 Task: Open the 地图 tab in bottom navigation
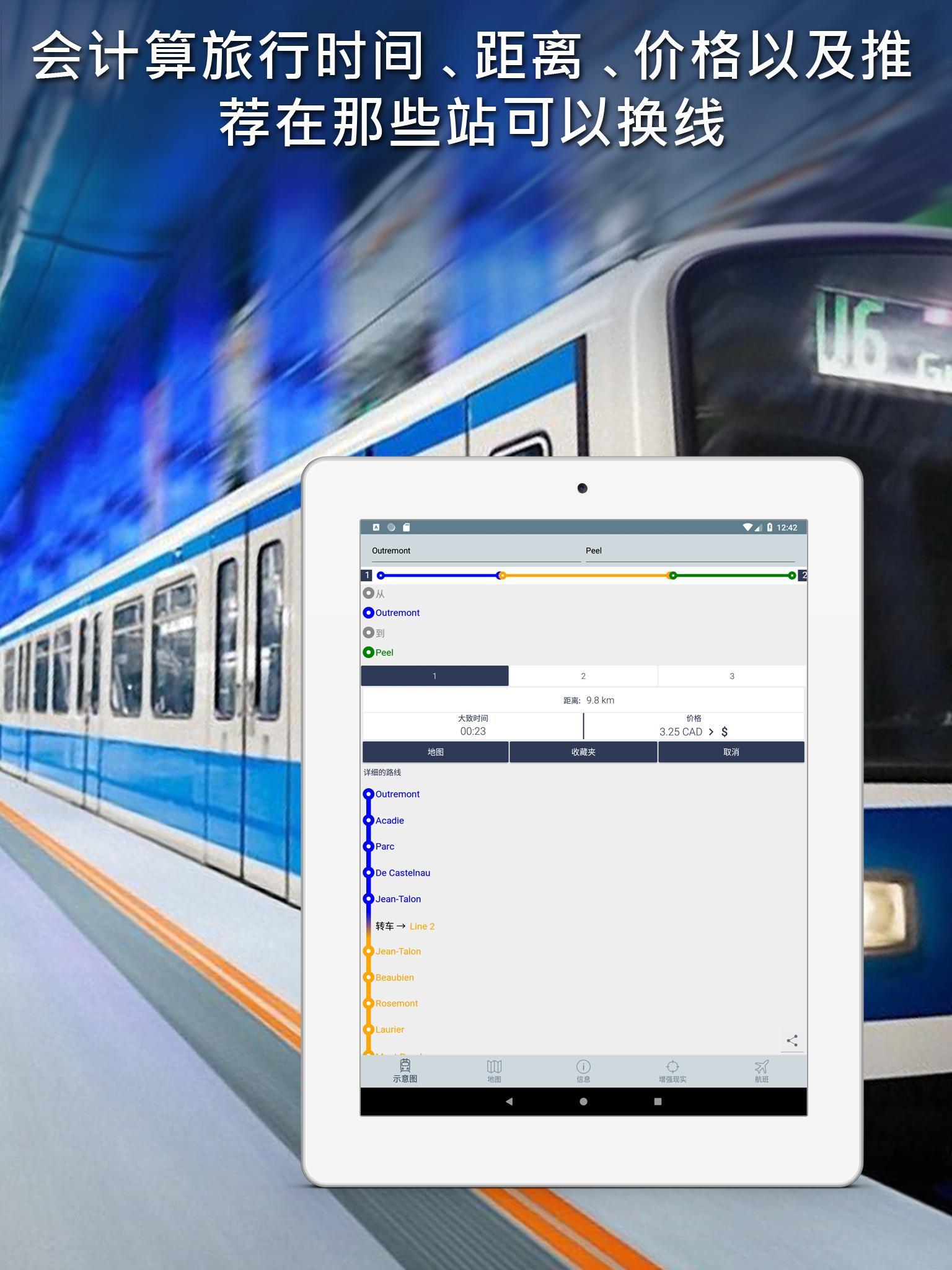click(494, 1072)
